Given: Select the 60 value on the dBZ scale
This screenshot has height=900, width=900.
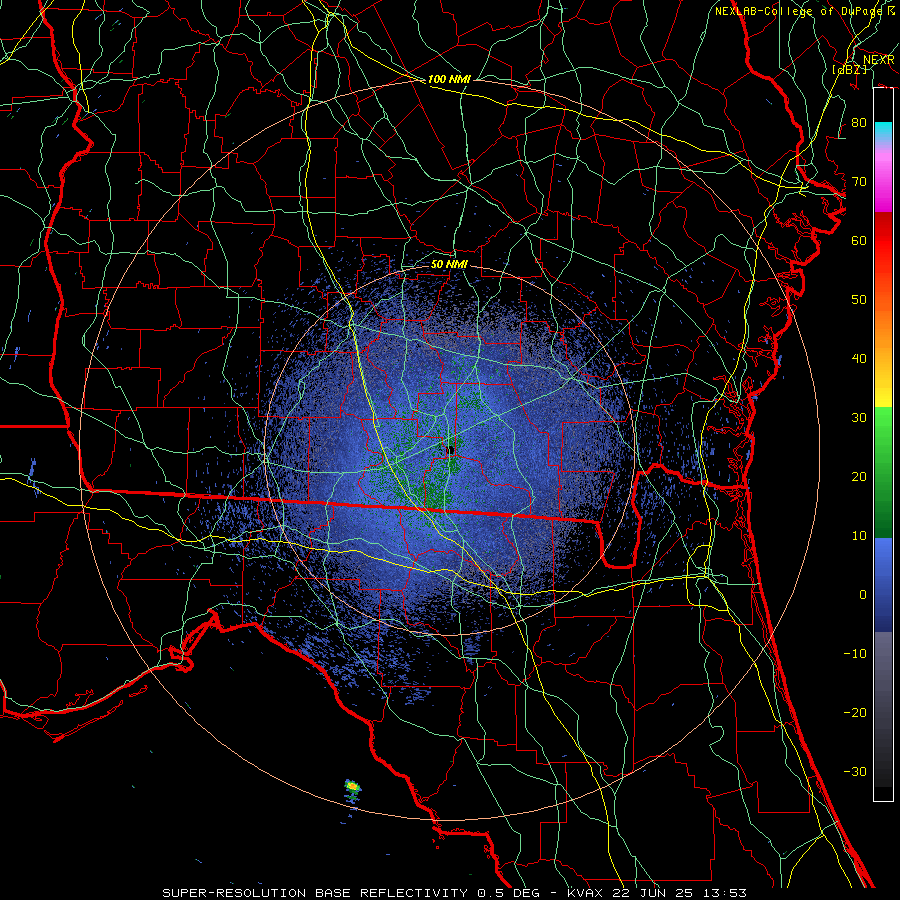Looking at the screenshot, I should pos(859,240).
